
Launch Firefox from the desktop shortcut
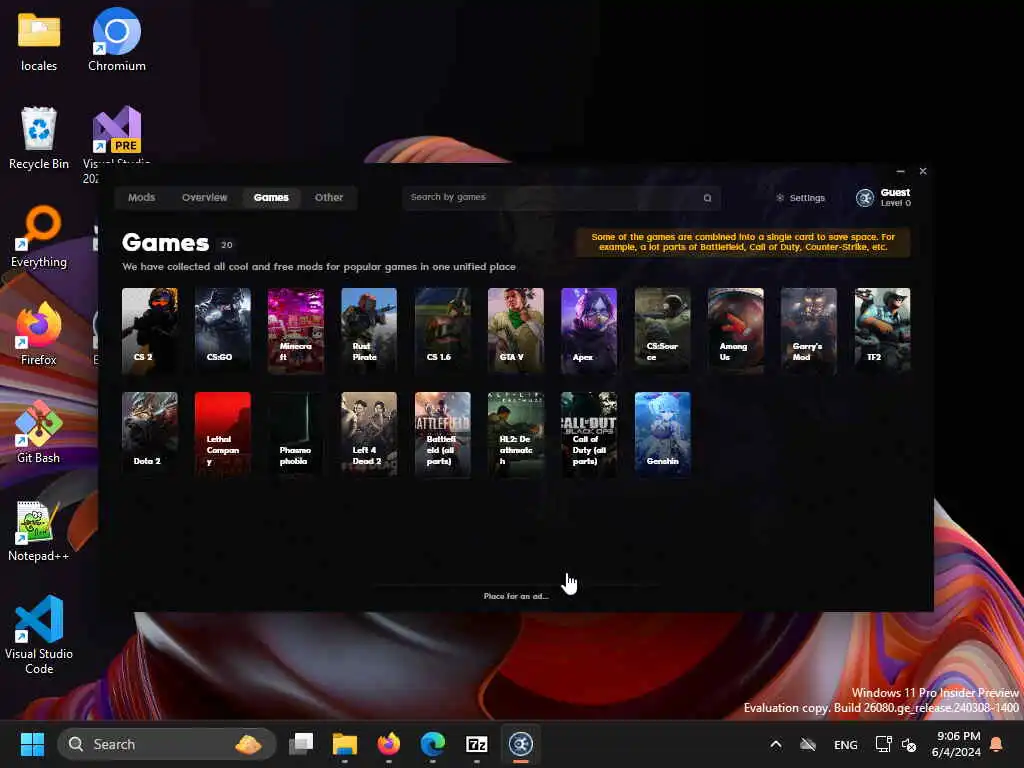coord(39,334)
